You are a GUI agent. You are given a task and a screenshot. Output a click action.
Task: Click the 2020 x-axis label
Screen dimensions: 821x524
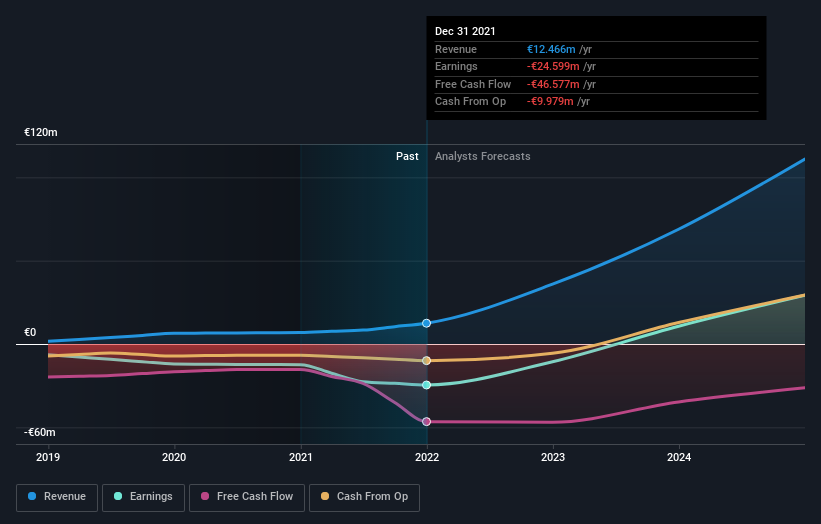click(x=174, y=457)
